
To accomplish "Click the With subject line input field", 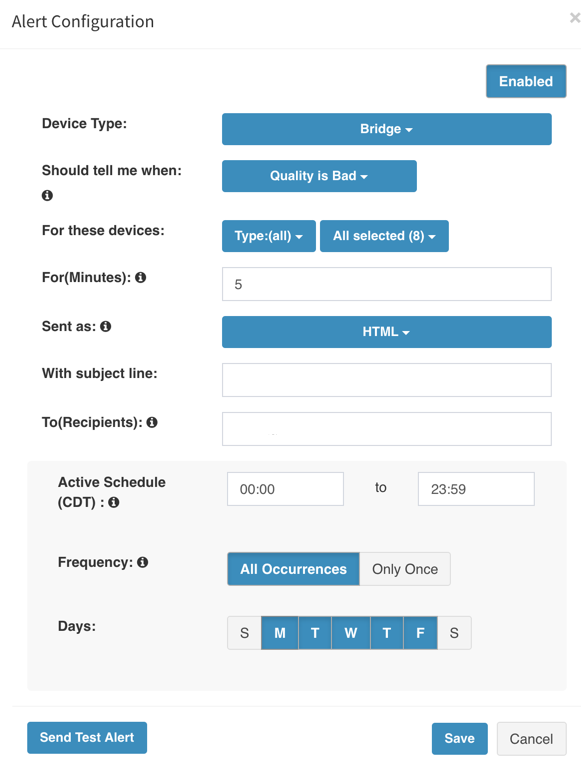I will pos(387,380).
